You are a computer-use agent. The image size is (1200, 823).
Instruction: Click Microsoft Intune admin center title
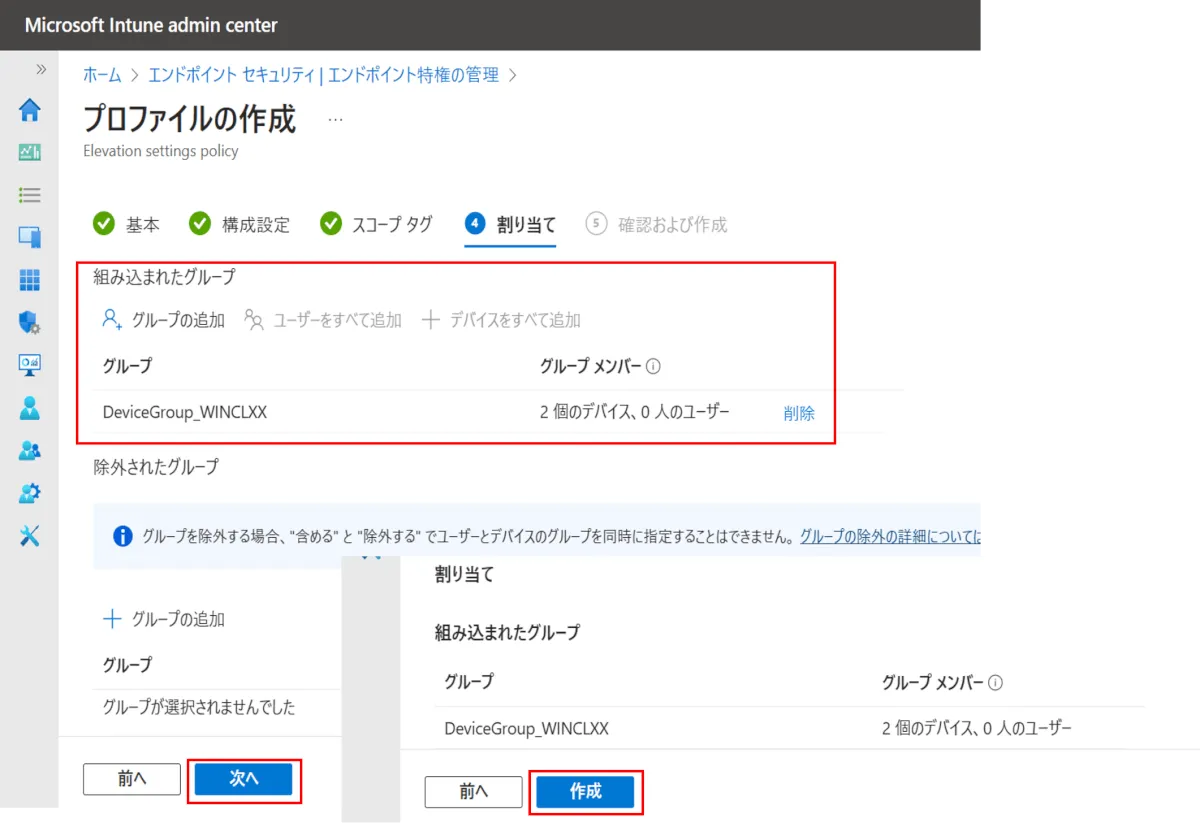coord(151,25)
